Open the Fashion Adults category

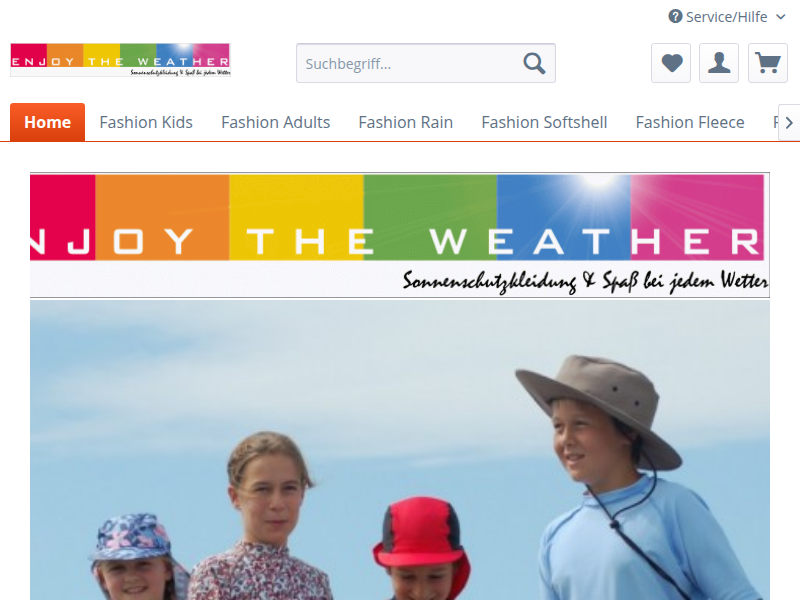(276, 122)
